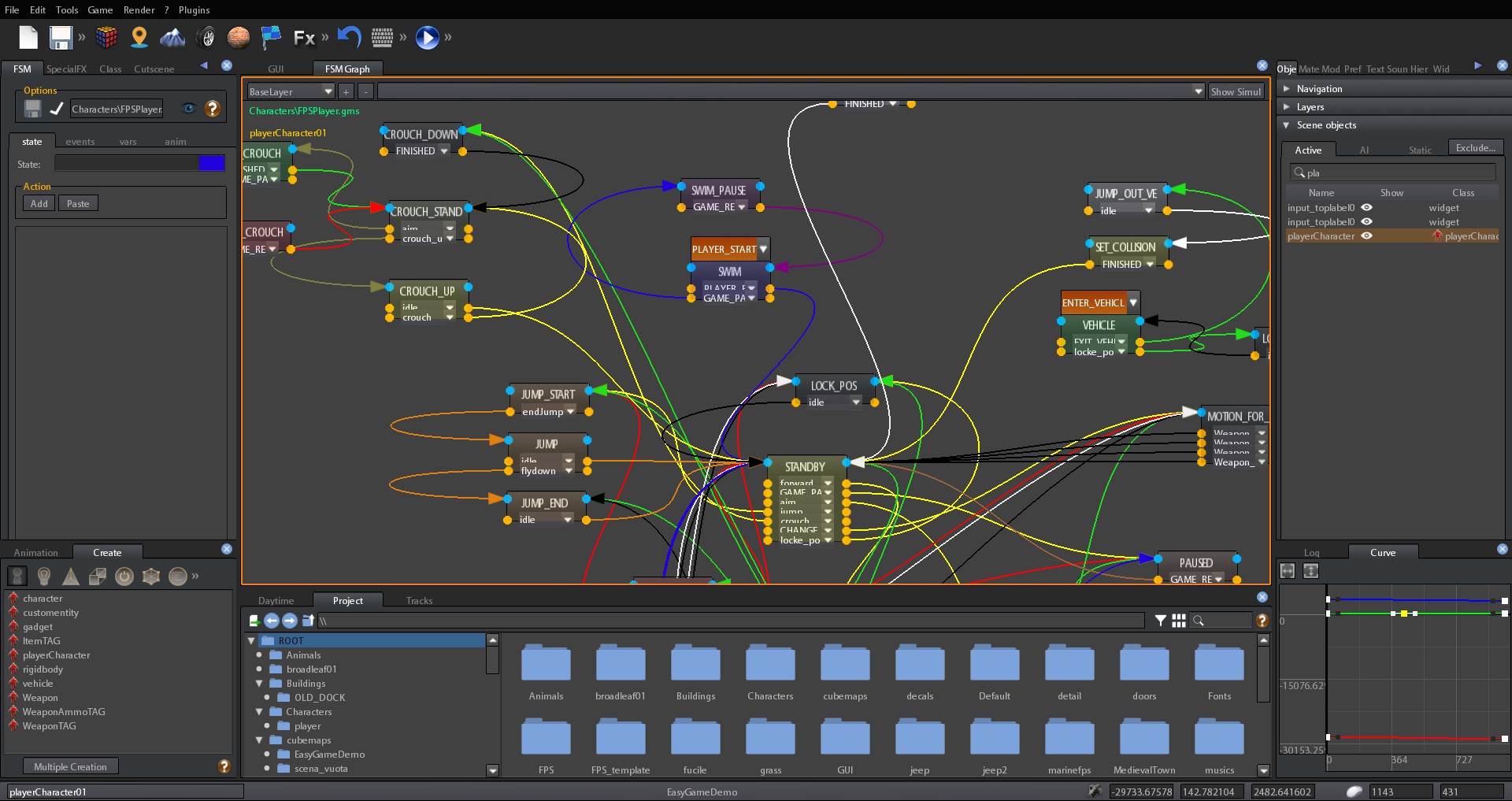The image size is (1512, 801).
Task: Hide the first input_toplabel0 widget via its eye
Action: pos(1368,207)
